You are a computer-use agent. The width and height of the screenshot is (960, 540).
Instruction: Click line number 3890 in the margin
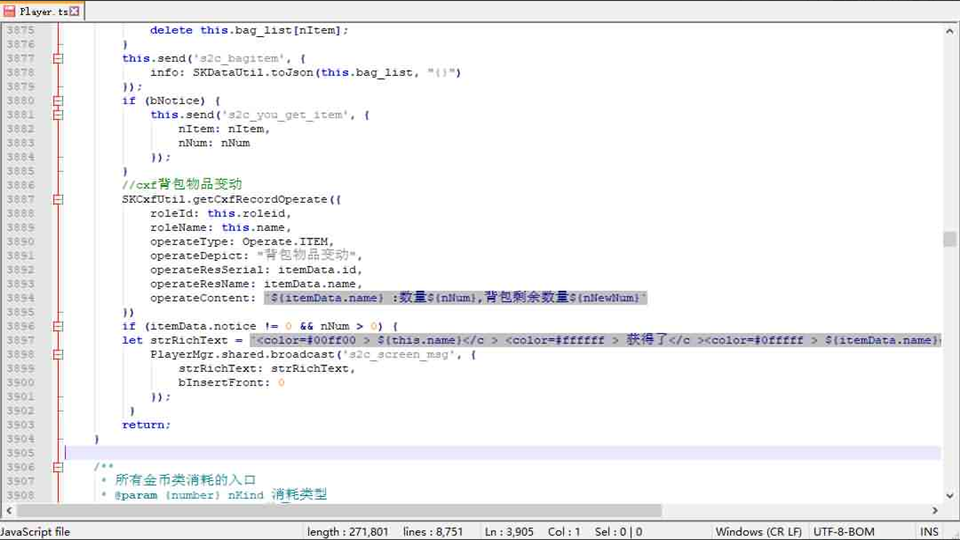(20, 242)
